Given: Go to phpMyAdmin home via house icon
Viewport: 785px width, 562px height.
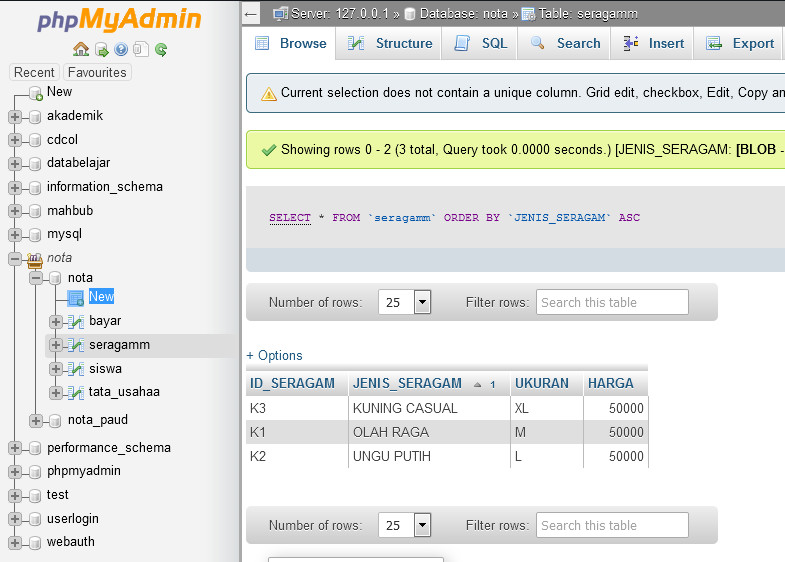Looking at the screenshot, I should [81, 50].
